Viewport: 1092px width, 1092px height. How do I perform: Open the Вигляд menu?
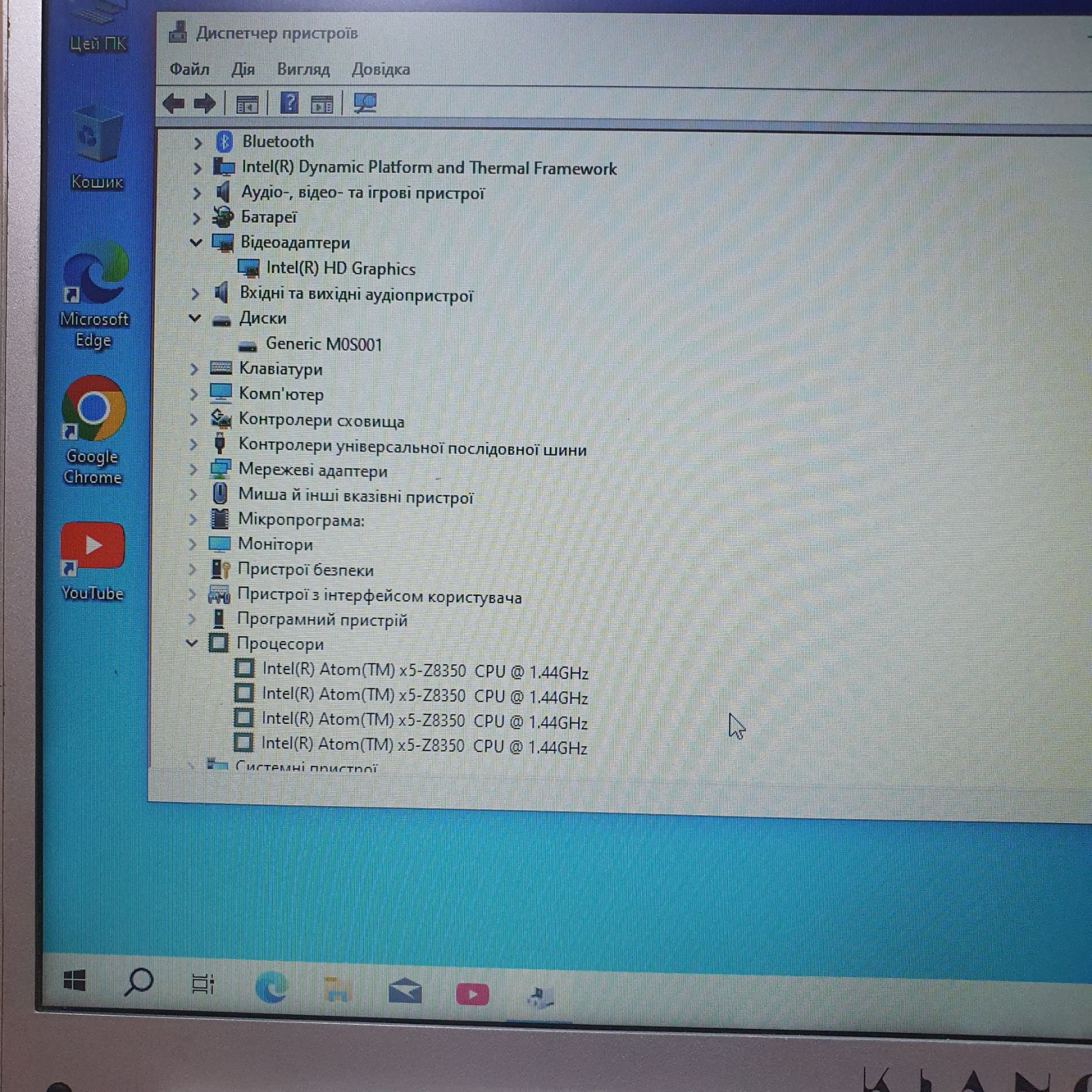(303, 69)
